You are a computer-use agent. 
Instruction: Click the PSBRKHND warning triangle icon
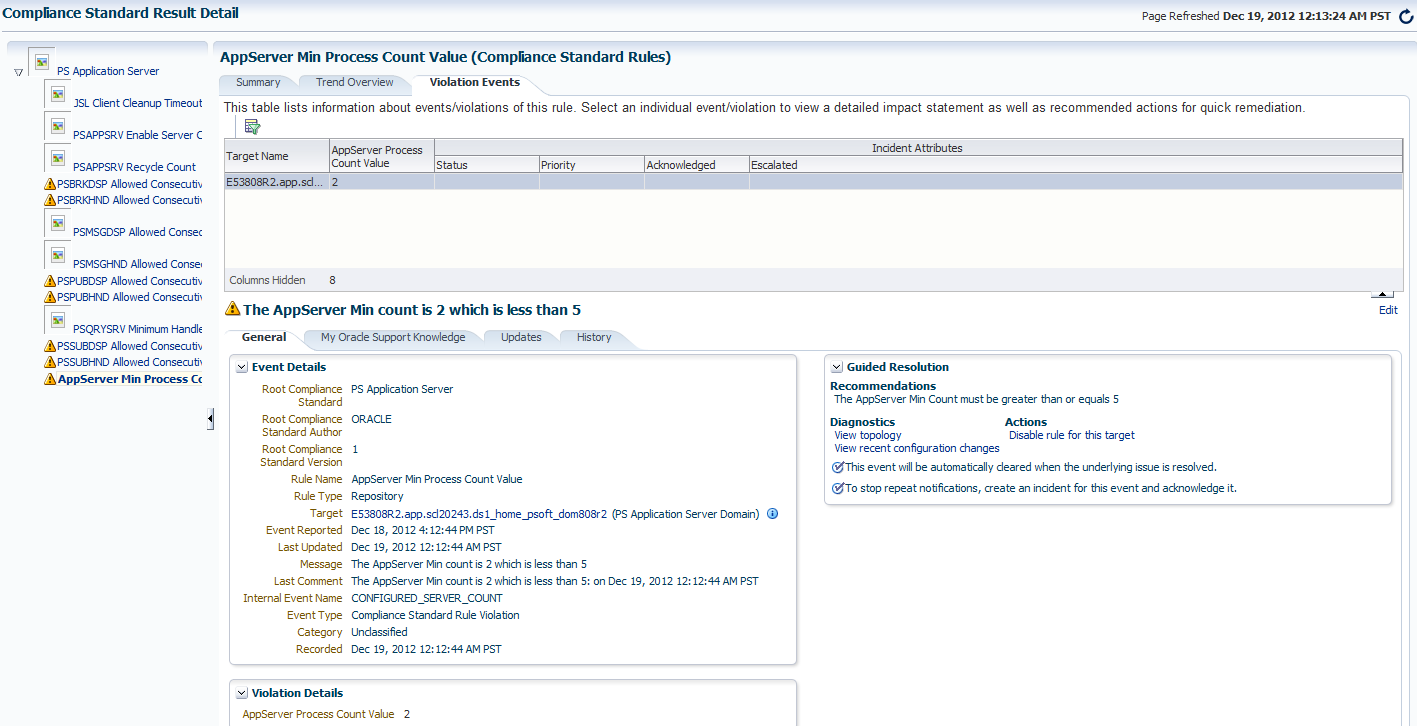[50, 200]
